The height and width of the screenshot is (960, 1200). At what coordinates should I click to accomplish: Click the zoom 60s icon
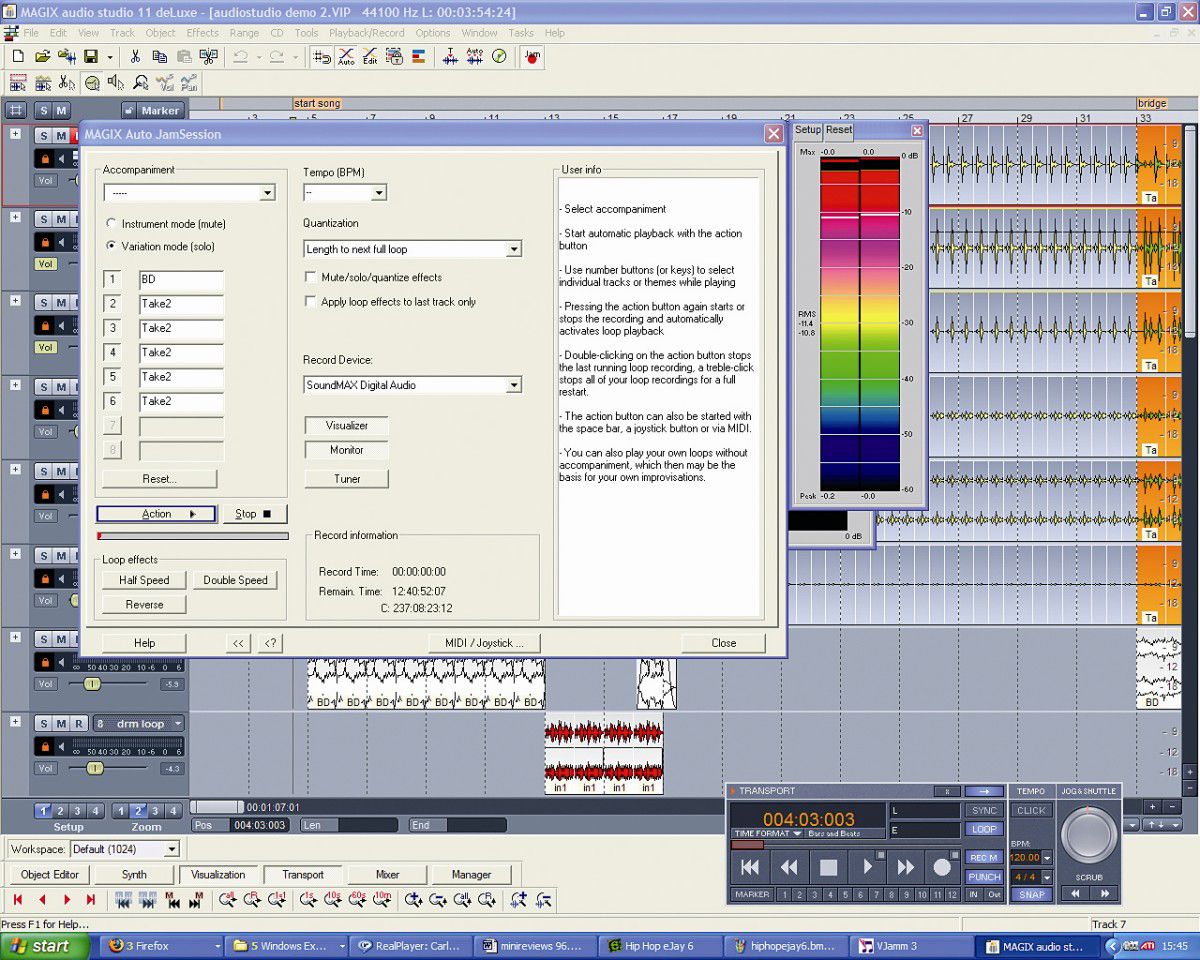[358, 900]
